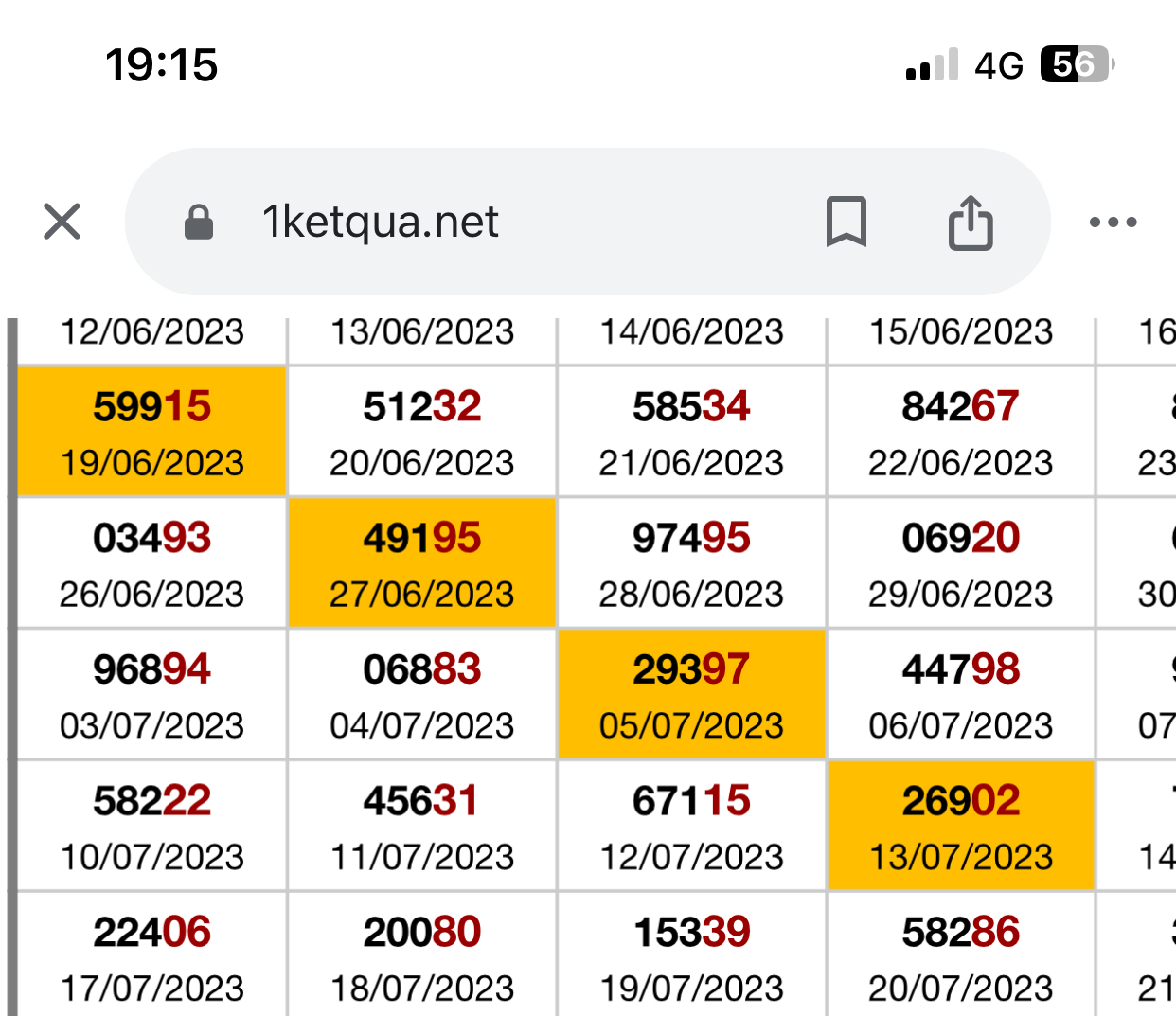Tap the 4G network indicator
This screenshot has width=1176, height=1016.
click(x=999, y=65)
